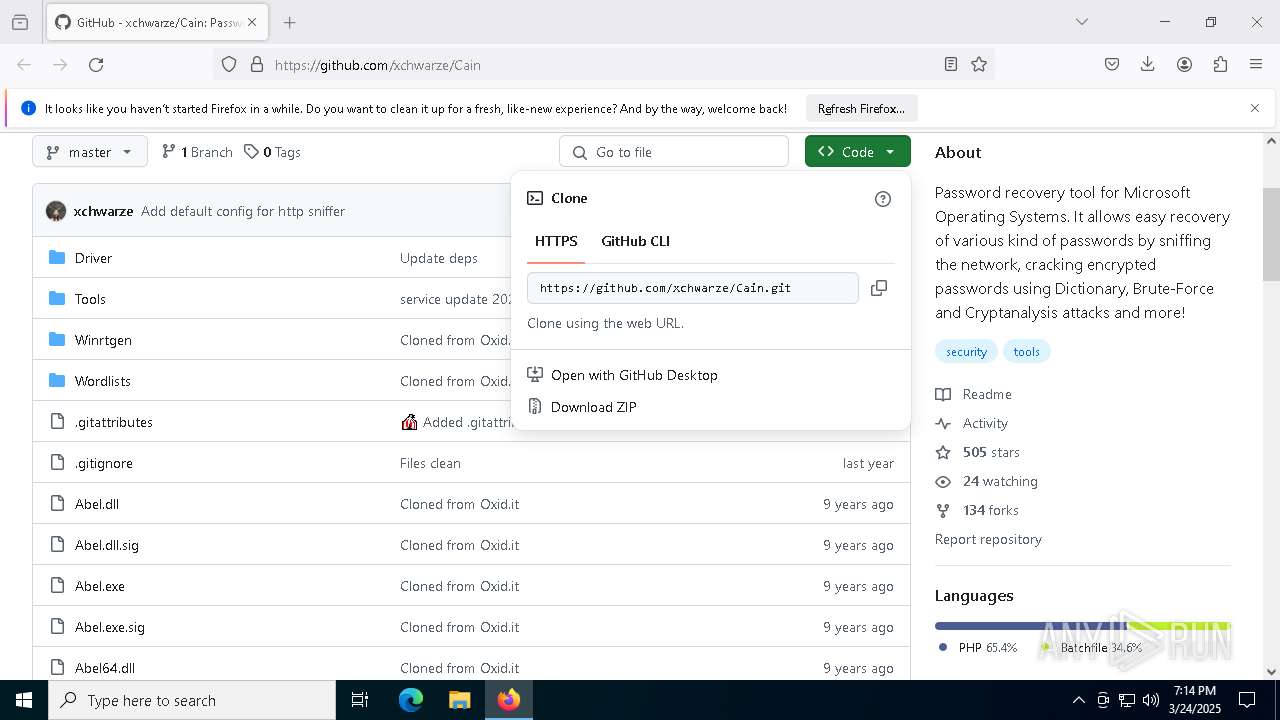
Task: Click the Wordlists folder icon
Action: coord(57,381)
